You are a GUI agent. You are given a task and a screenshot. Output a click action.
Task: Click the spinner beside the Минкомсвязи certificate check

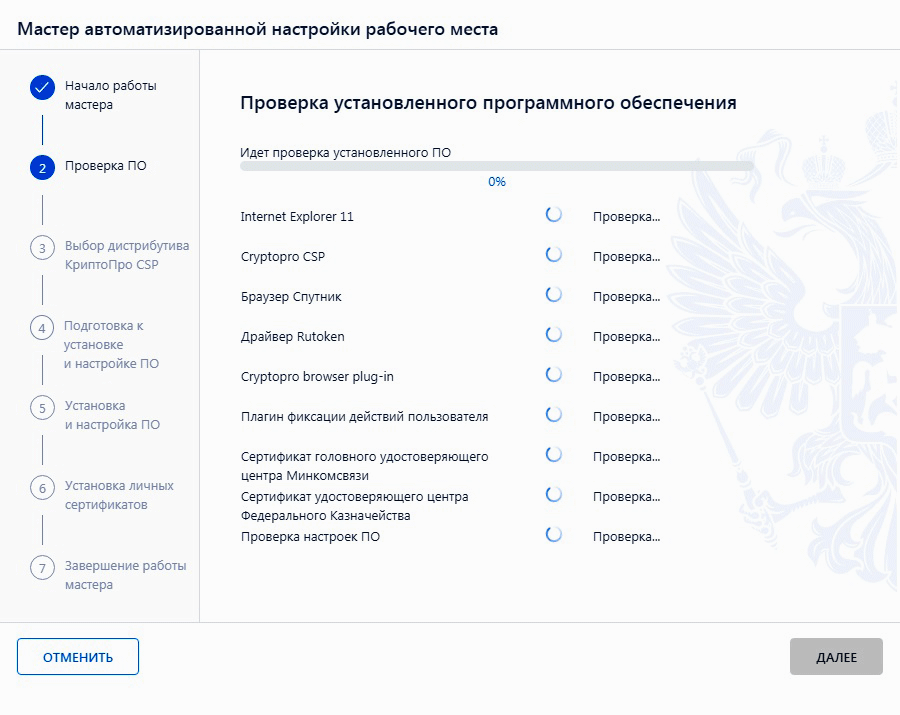[x=554, y=454]
